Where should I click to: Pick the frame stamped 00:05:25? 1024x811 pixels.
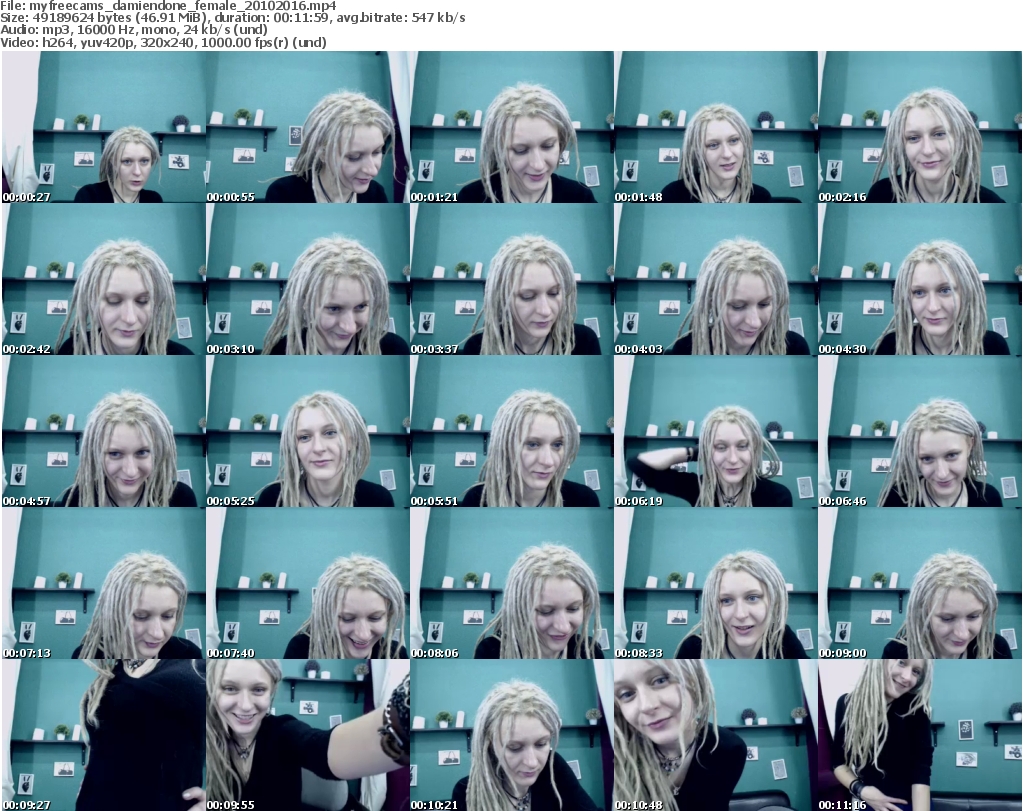pyautogui.click(x=308, y=432)
